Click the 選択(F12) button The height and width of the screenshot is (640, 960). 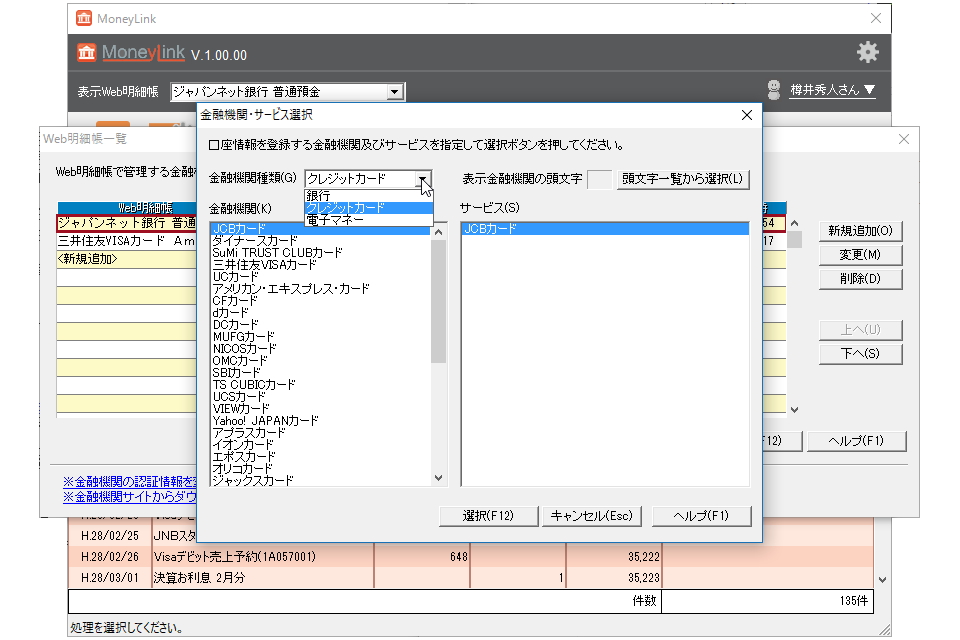[488, 516]
